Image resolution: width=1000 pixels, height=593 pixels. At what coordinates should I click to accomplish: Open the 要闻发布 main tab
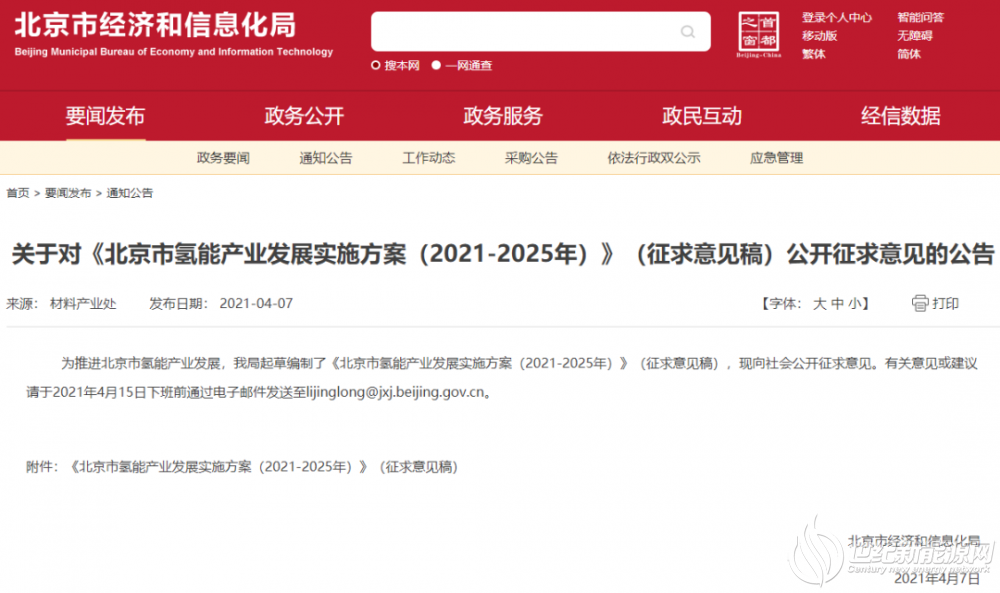click(105, 116)
